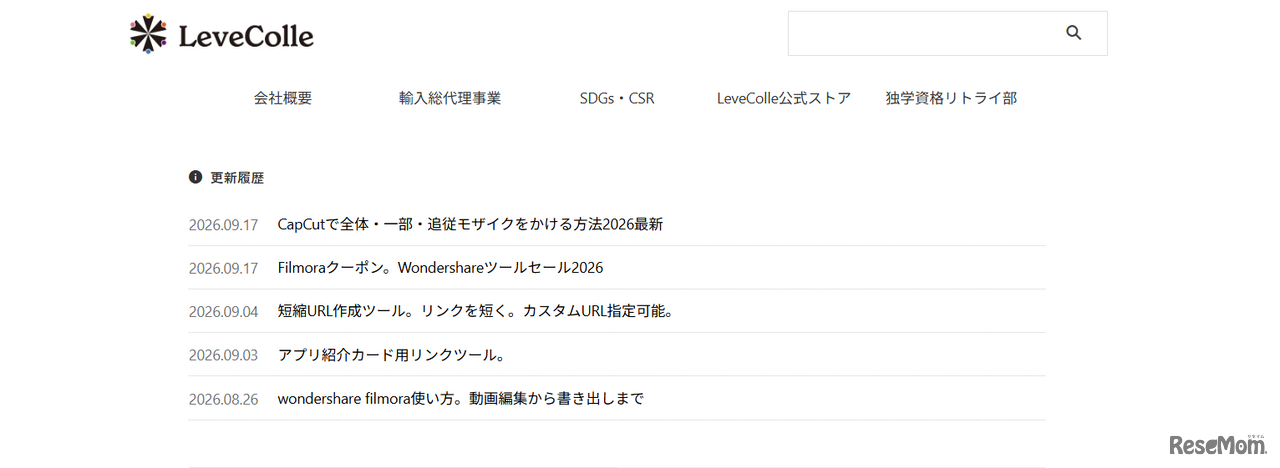1280x468 pixels.
Task: Click the info icon beside 更新履歴
Action: tap(195, 177)
